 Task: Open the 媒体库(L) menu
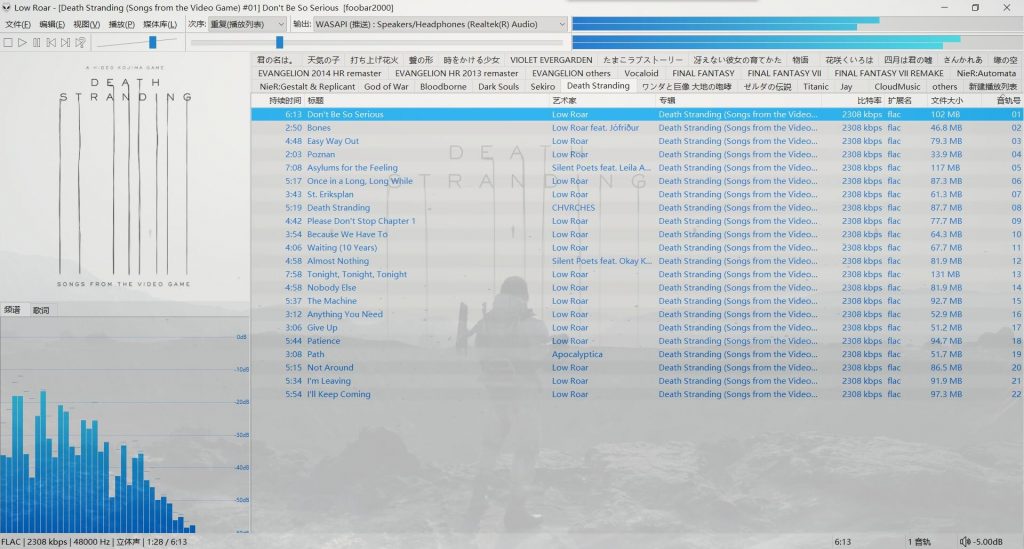[x=159, y=24]
